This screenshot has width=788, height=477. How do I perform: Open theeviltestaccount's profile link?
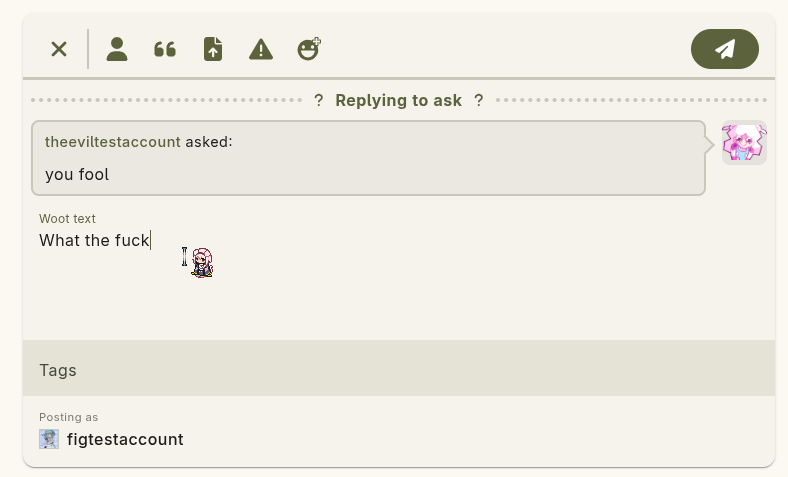(113, 142)
